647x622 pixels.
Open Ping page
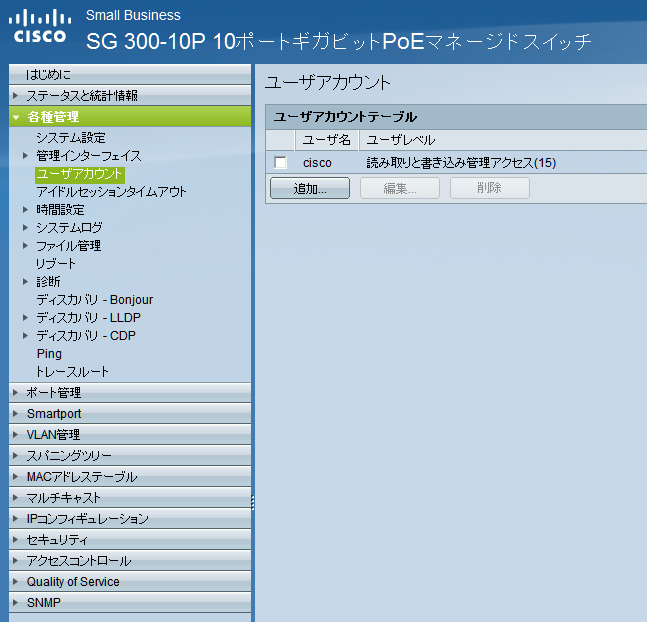coord(49,354)
